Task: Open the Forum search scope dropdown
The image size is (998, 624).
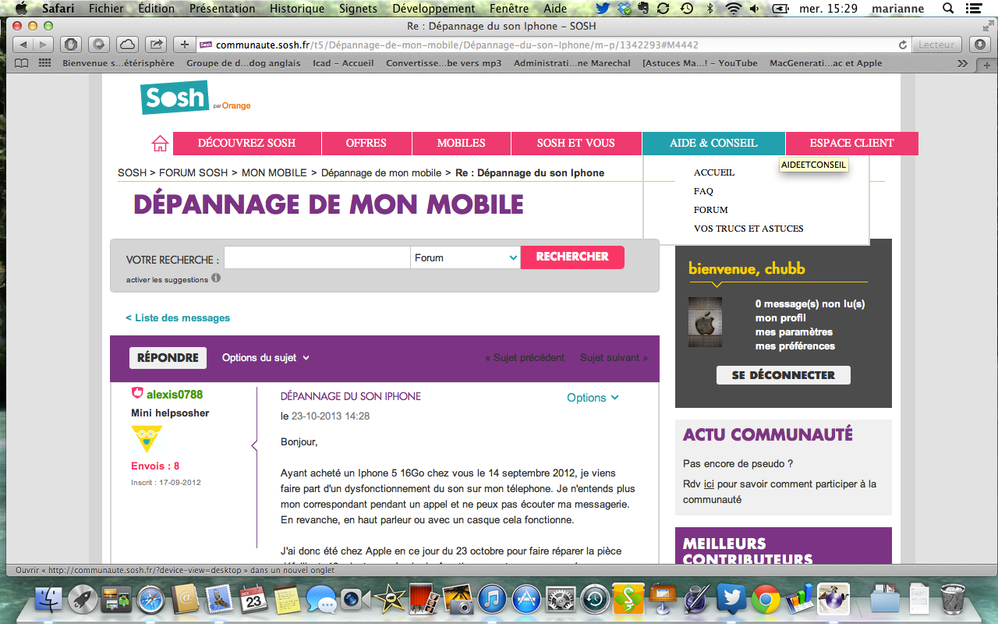Action: coord(465,257)
